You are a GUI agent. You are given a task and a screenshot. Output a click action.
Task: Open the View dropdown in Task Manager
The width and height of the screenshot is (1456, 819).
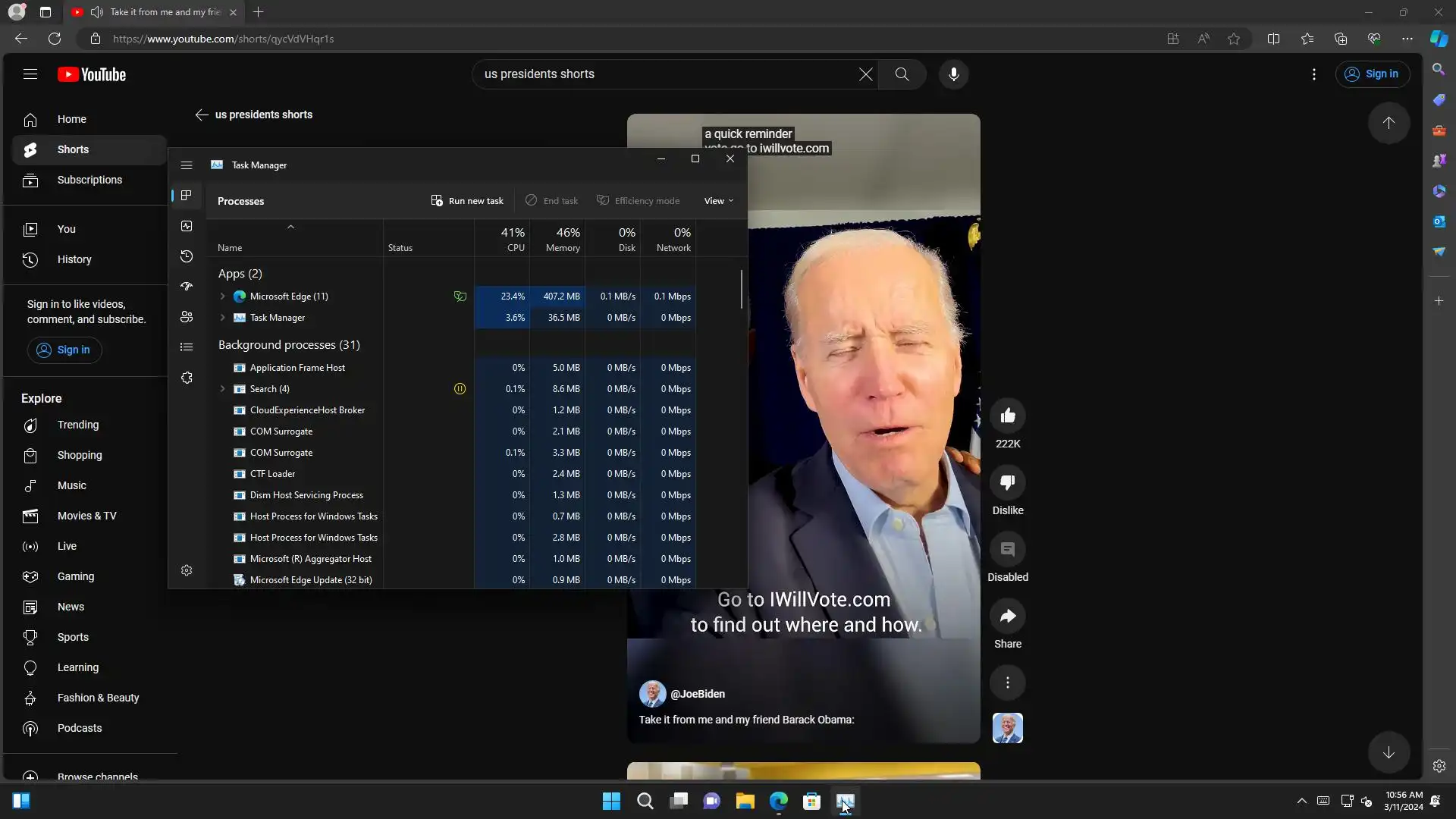(718, 201)
